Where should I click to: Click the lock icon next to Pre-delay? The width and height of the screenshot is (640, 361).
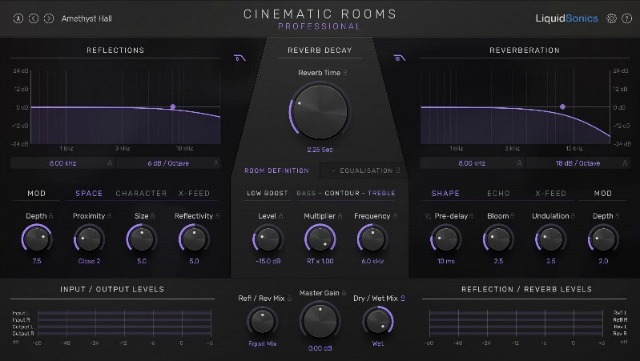pyautogui.click(x=472, y=216)
